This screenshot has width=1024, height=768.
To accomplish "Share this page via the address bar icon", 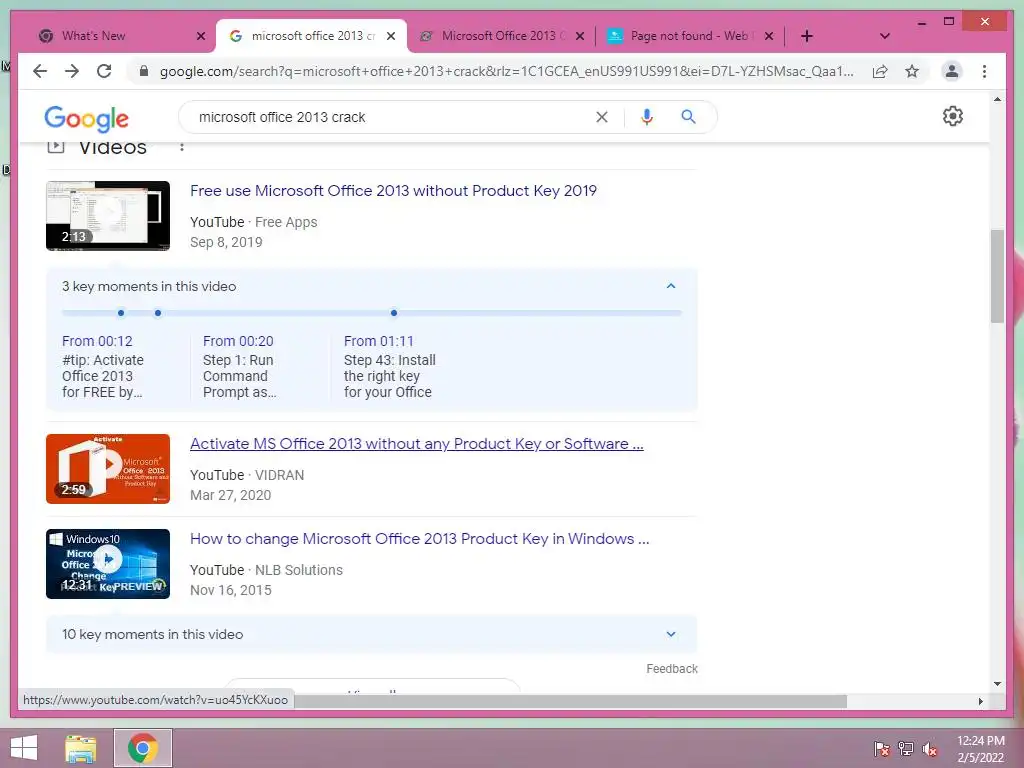I will pyautogui.click(x=880, y=71).
